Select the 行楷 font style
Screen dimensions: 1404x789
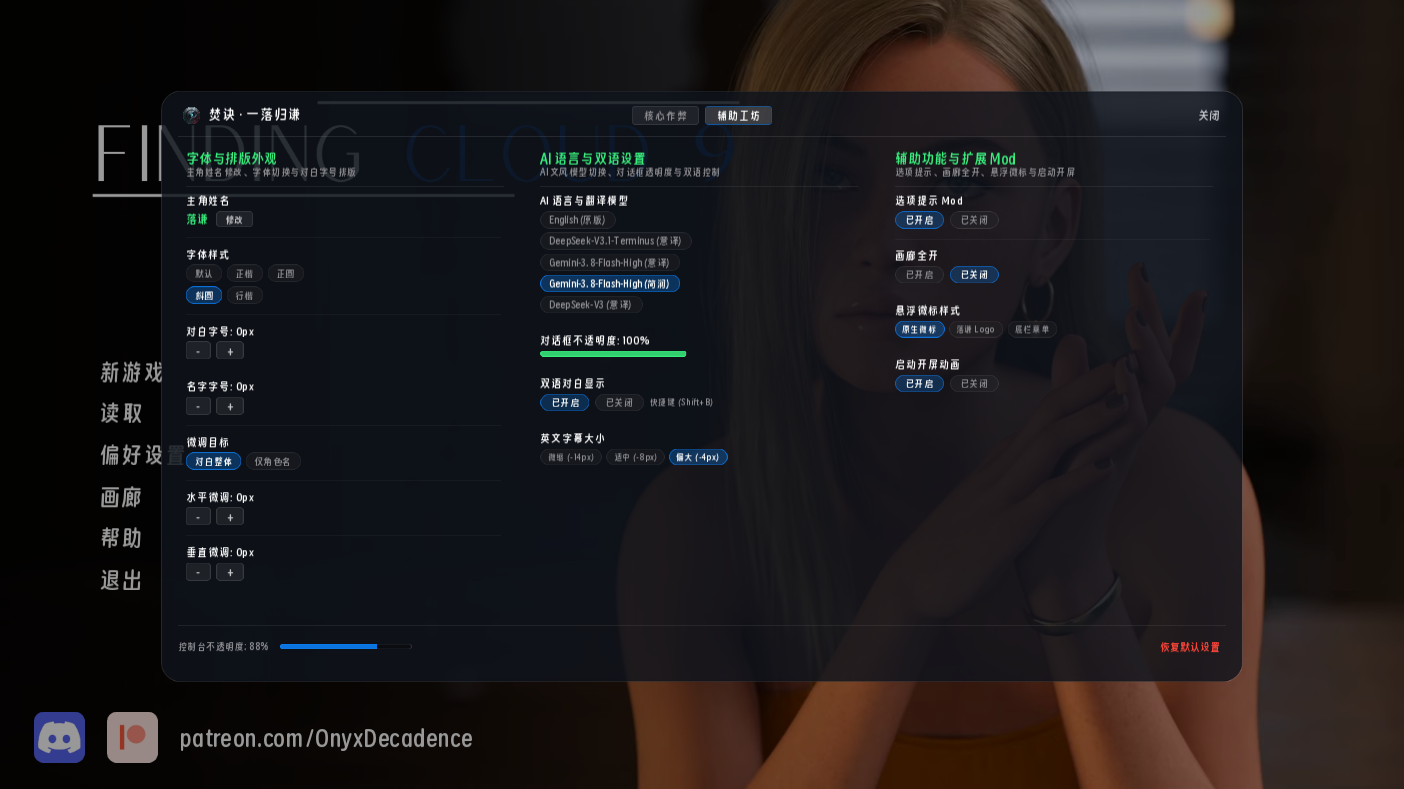245,295
